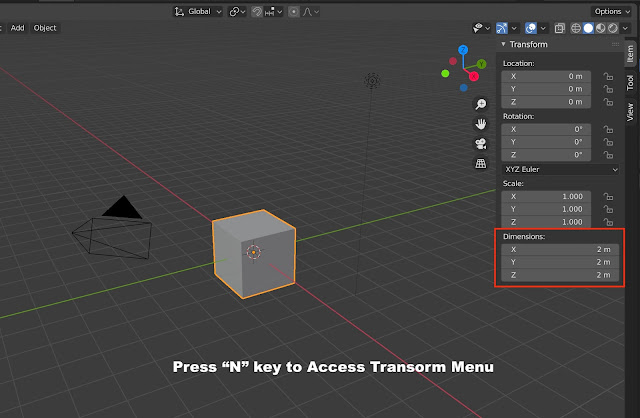Screen dimensions: 640x418
Task: Click the pan hand viewport button
Action: [481, 124]
